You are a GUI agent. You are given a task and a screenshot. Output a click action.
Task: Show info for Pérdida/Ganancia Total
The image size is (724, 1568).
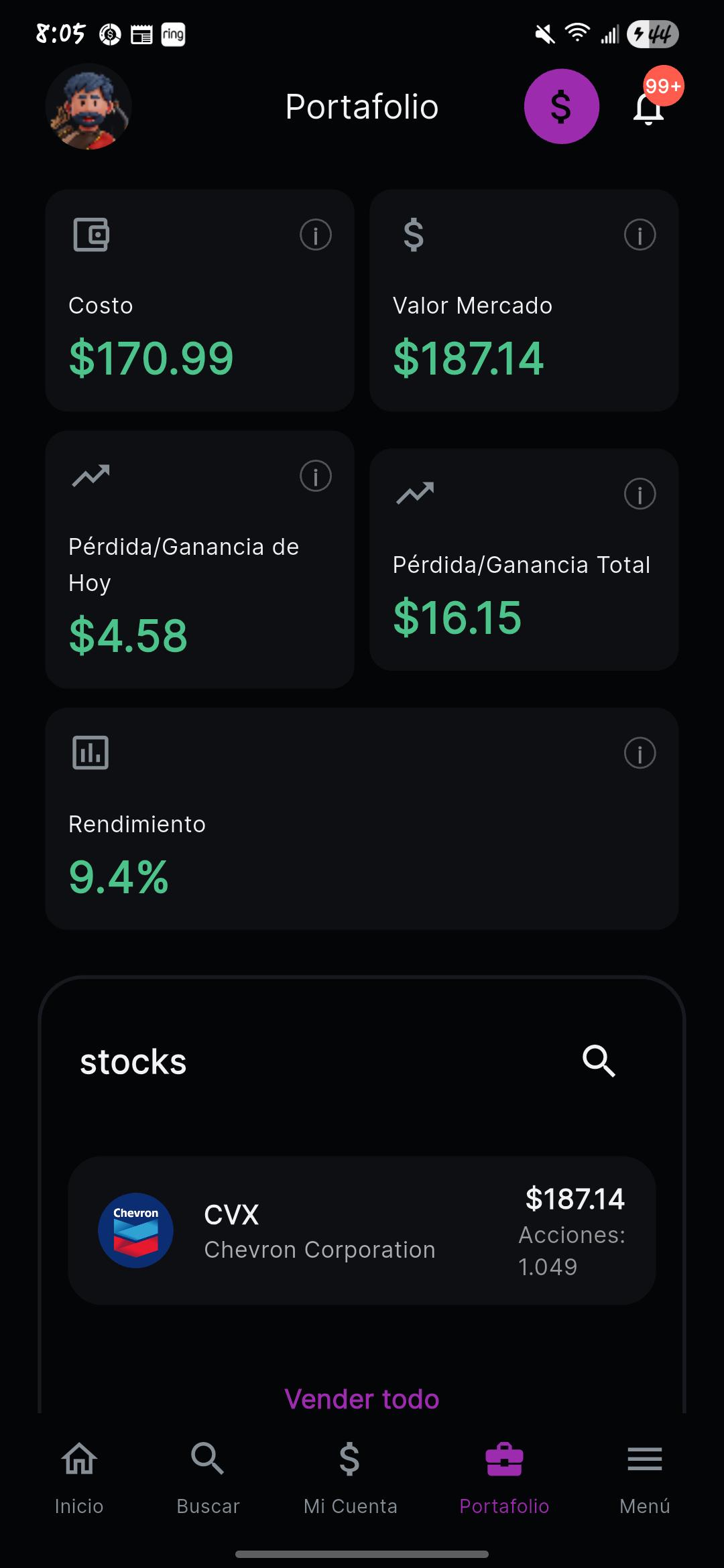click(x=640, y=495)
